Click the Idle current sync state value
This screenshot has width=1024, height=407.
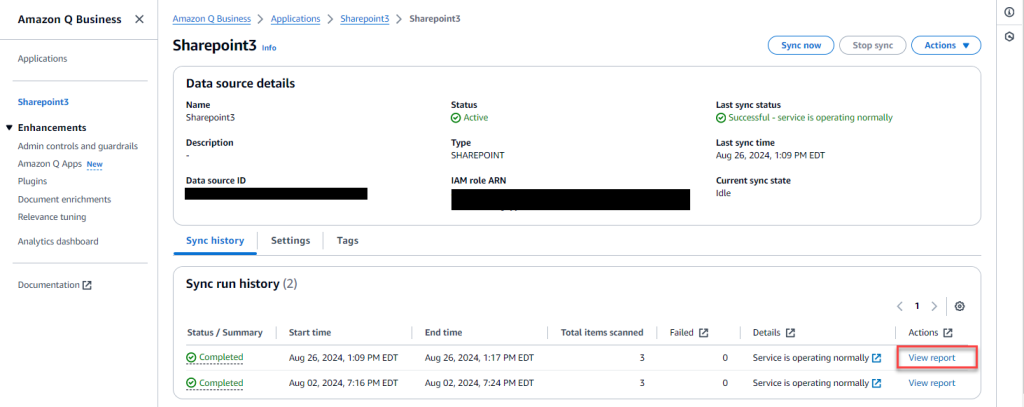click(x=724, y=193)
